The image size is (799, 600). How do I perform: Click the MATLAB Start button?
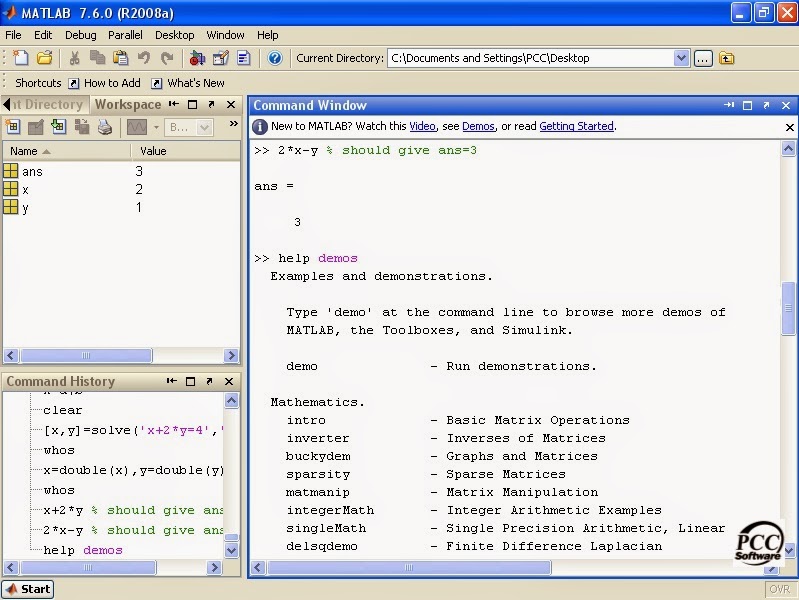pos(28,589)
